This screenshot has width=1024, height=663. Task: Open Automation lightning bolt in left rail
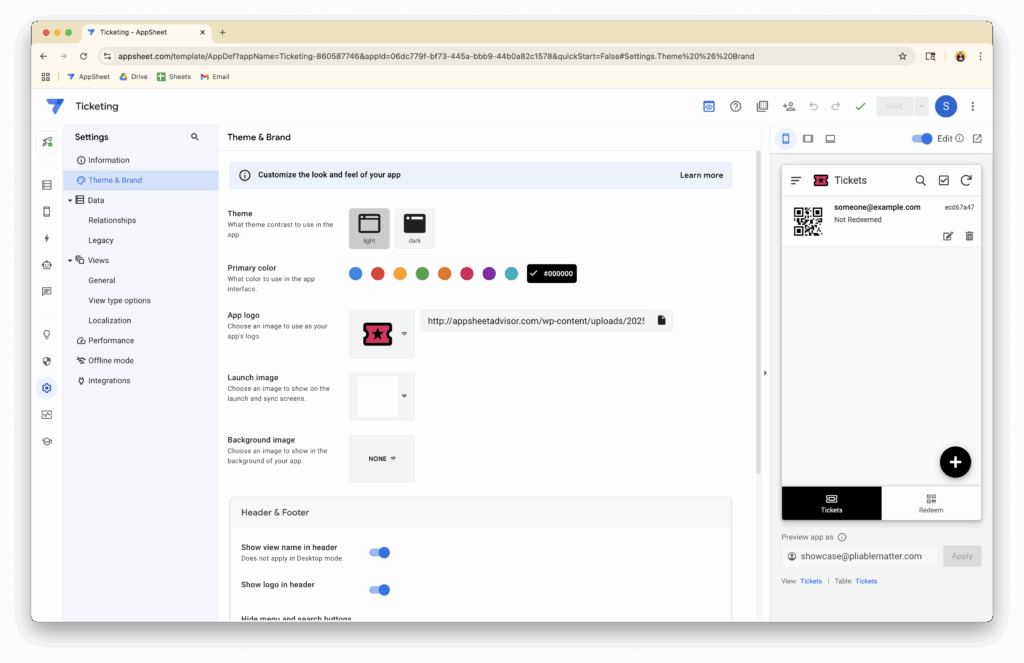tap(47, 238)
